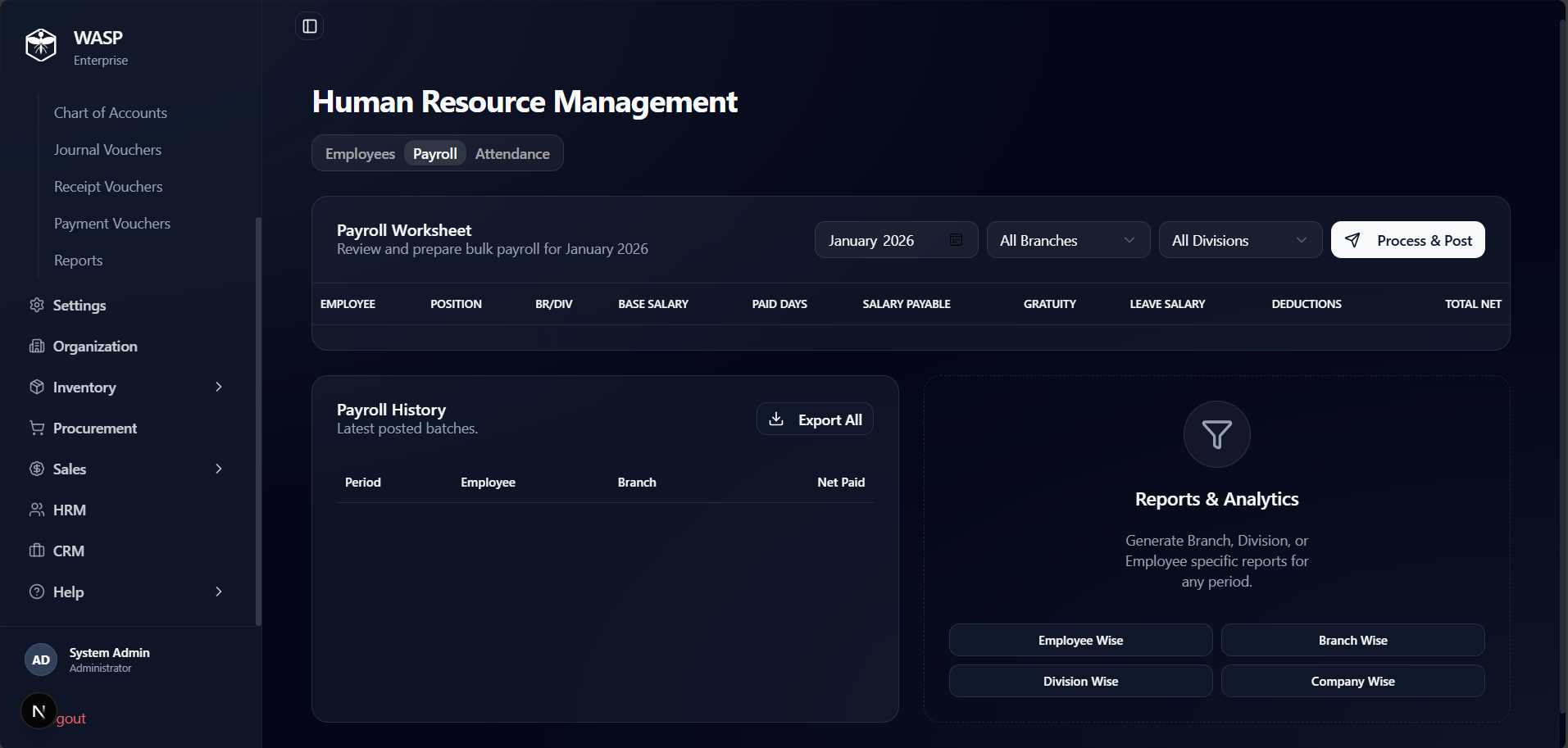Click the HRM people icon
Image resolution: width=1568 pixels, height=748 pixels.
pyautogui.click(x=37, y=510)
